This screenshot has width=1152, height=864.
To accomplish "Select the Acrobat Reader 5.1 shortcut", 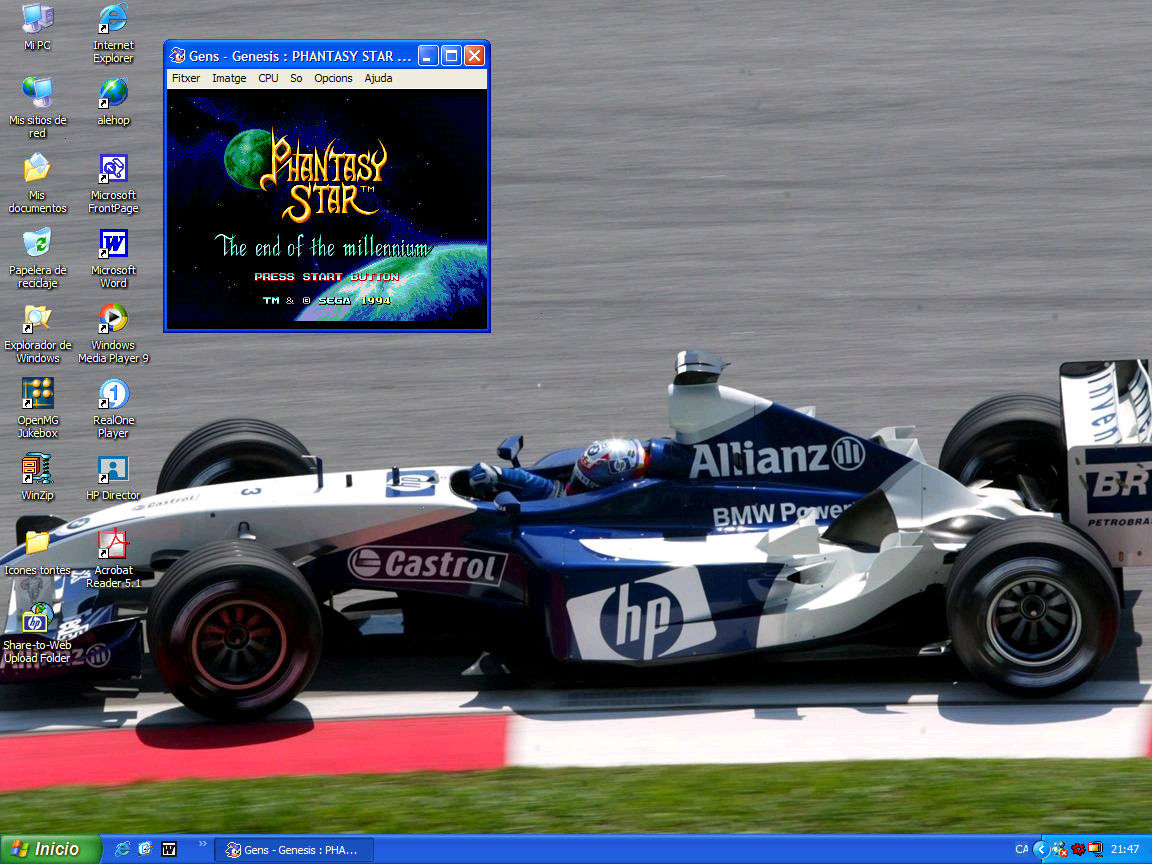I will [113, 558].
